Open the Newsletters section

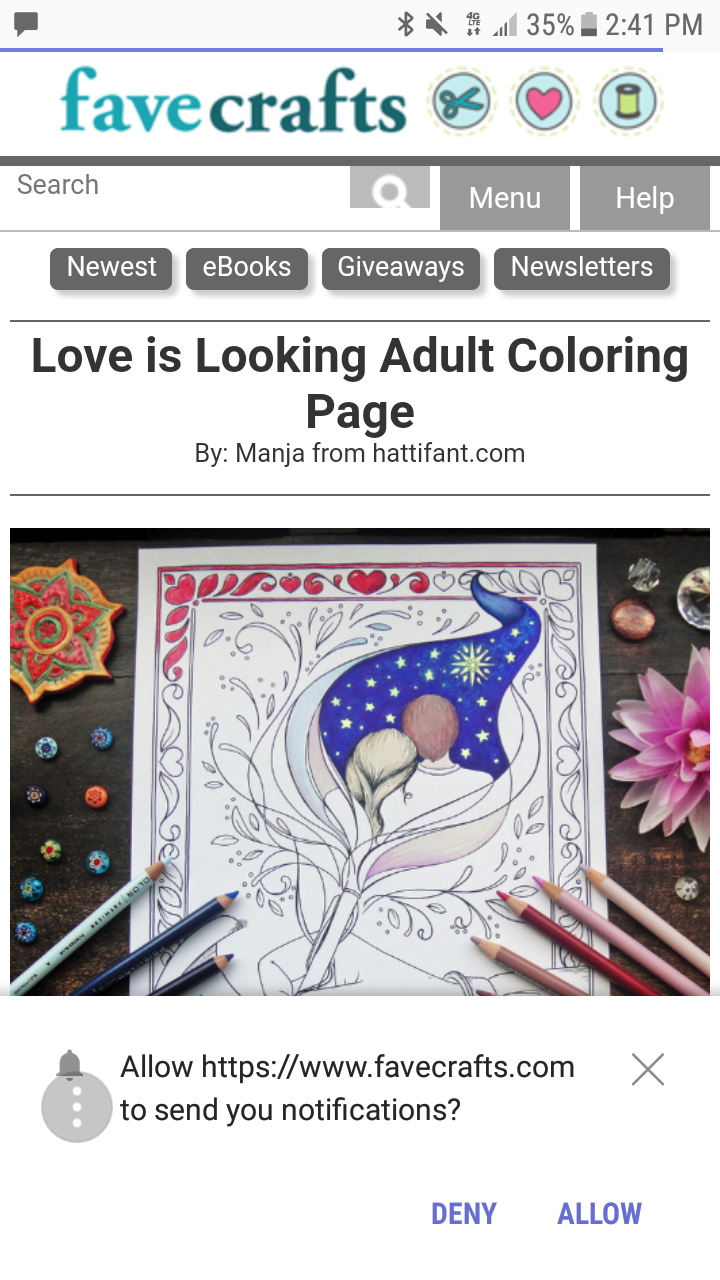point(582,268)
